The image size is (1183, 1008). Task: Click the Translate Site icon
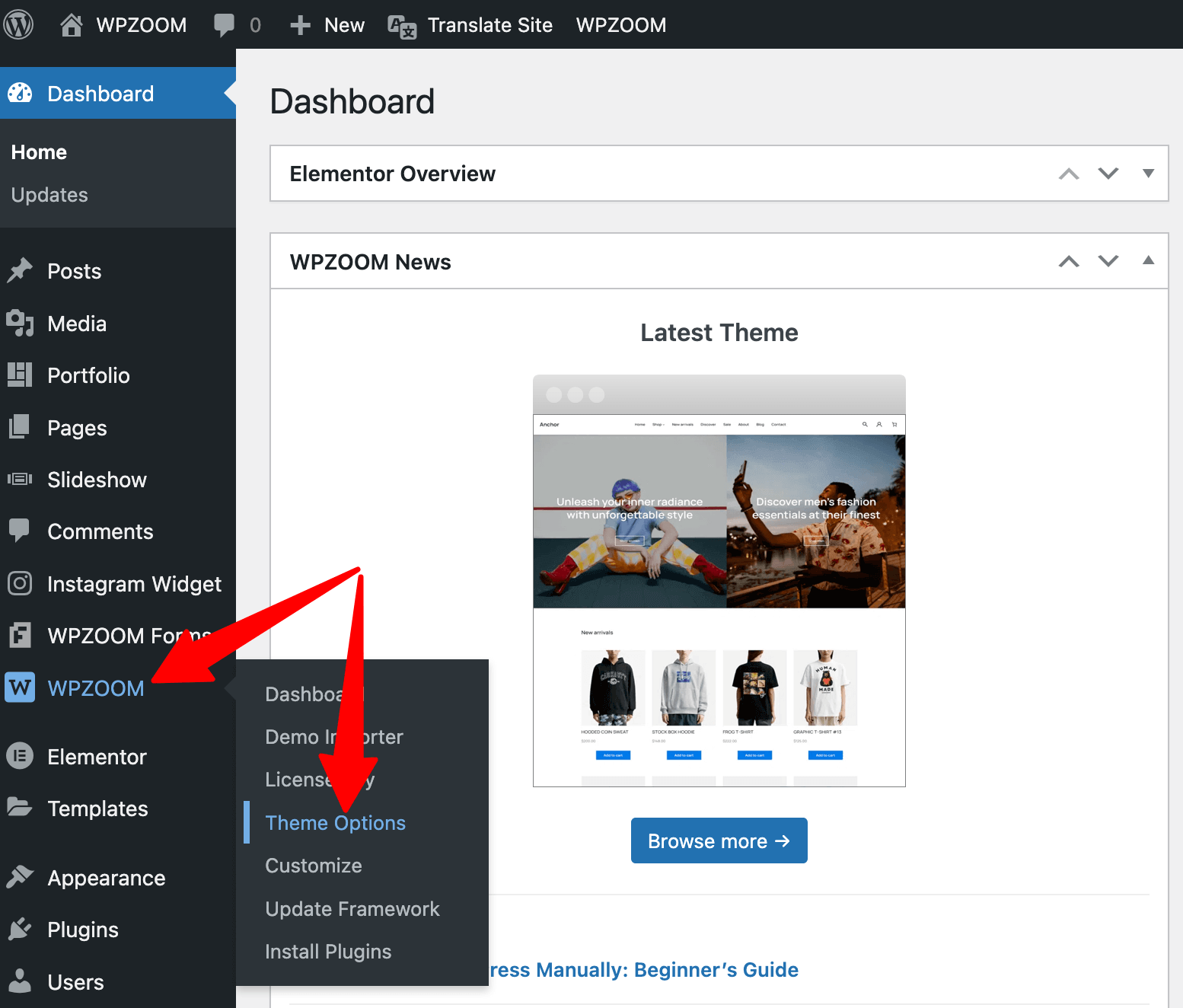point(402,26)
